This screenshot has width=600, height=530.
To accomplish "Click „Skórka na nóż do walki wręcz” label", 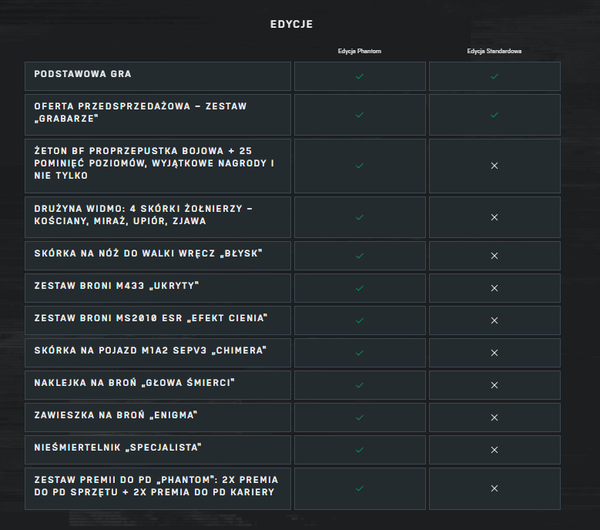I will coord(148,253).
